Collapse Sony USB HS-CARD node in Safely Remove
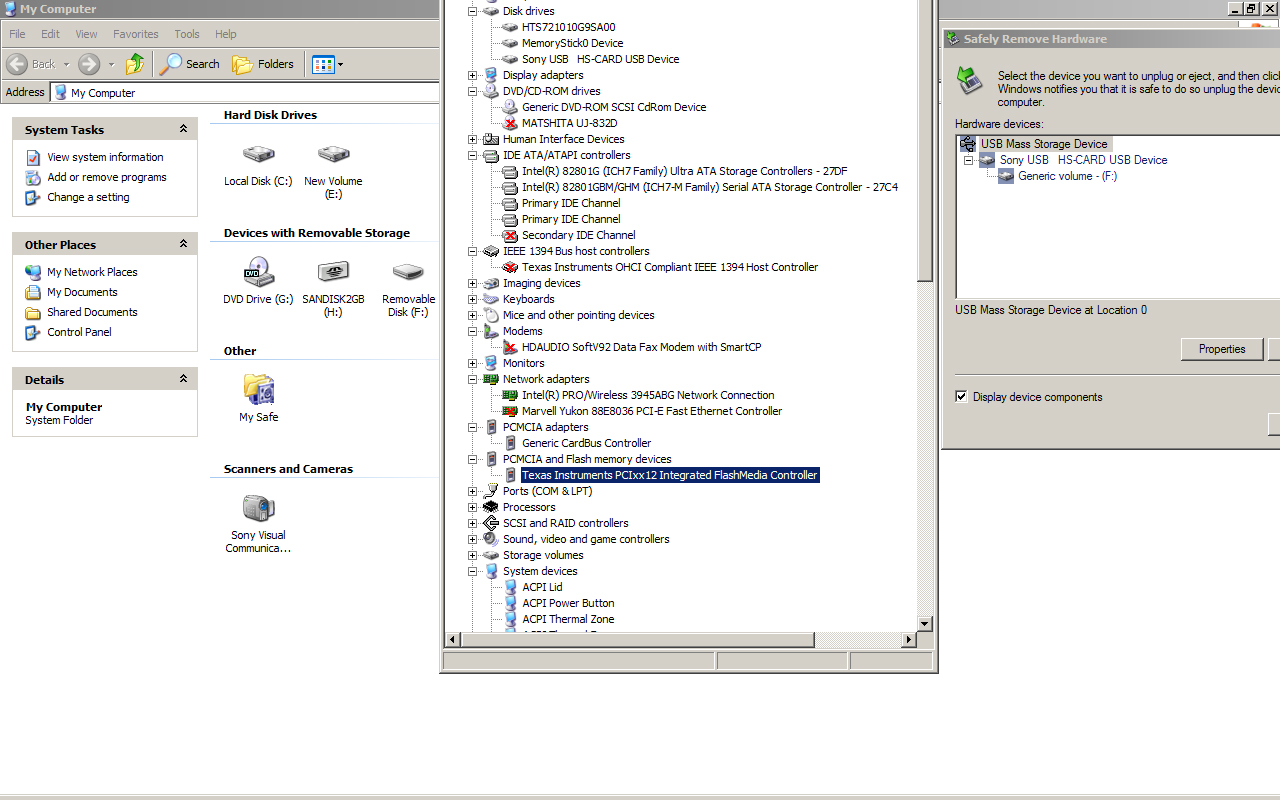 [x=968, y=160]
